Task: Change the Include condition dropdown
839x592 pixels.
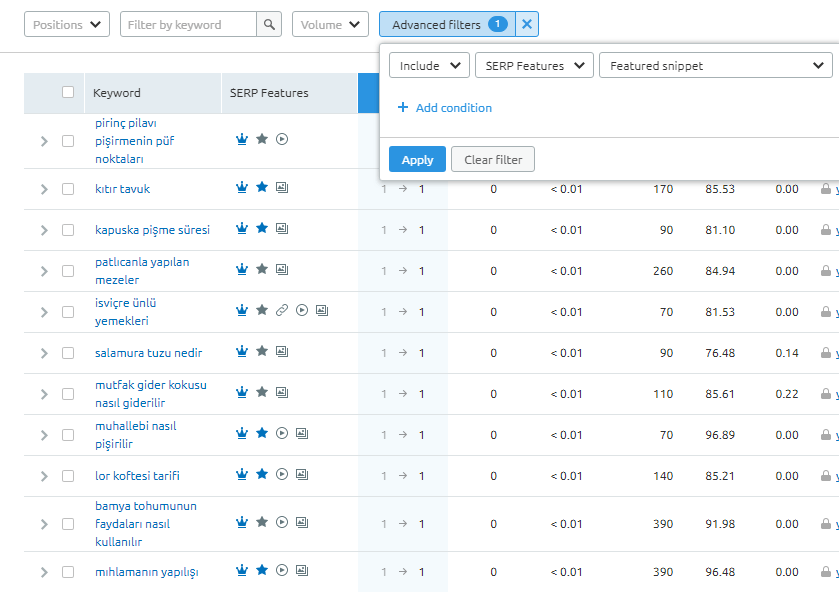Action: [428, 65]
